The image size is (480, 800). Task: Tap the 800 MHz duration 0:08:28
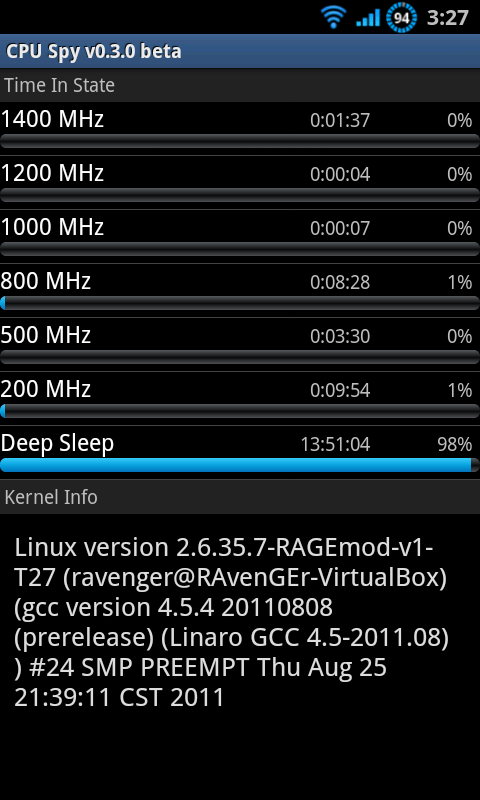click(x=340, y=282)
